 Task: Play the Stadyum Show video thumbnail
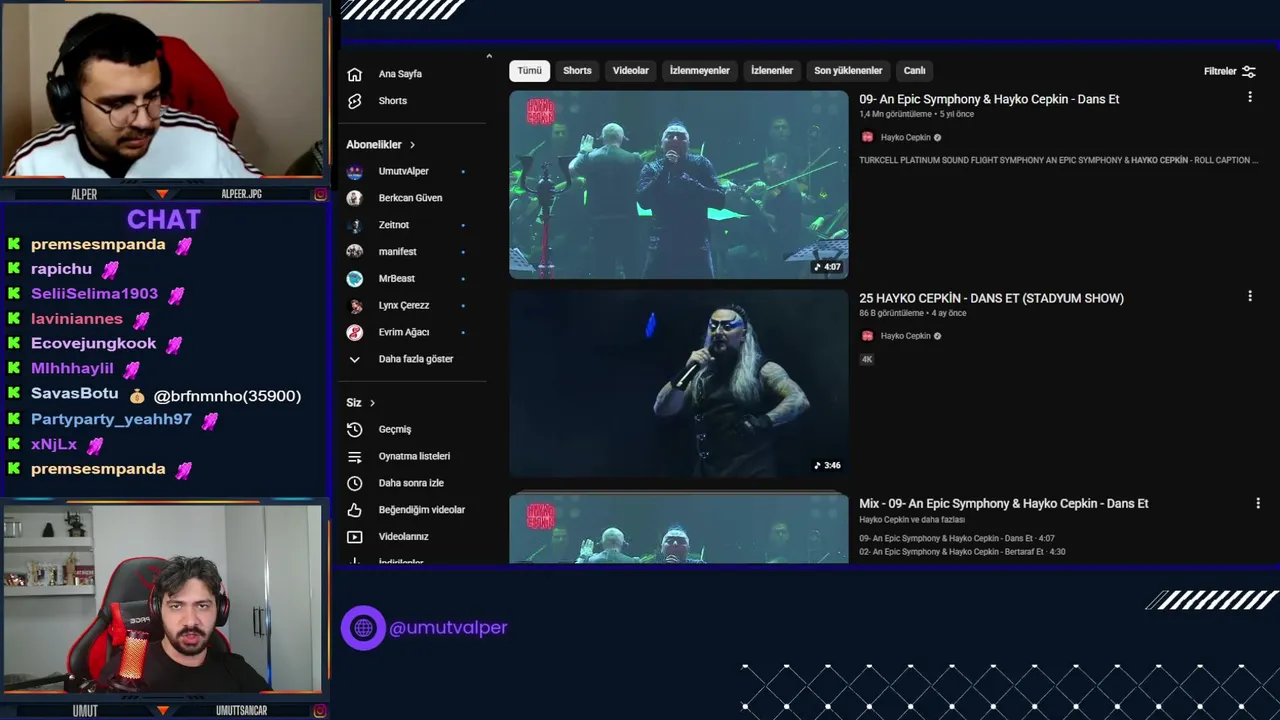pos(678,384)
